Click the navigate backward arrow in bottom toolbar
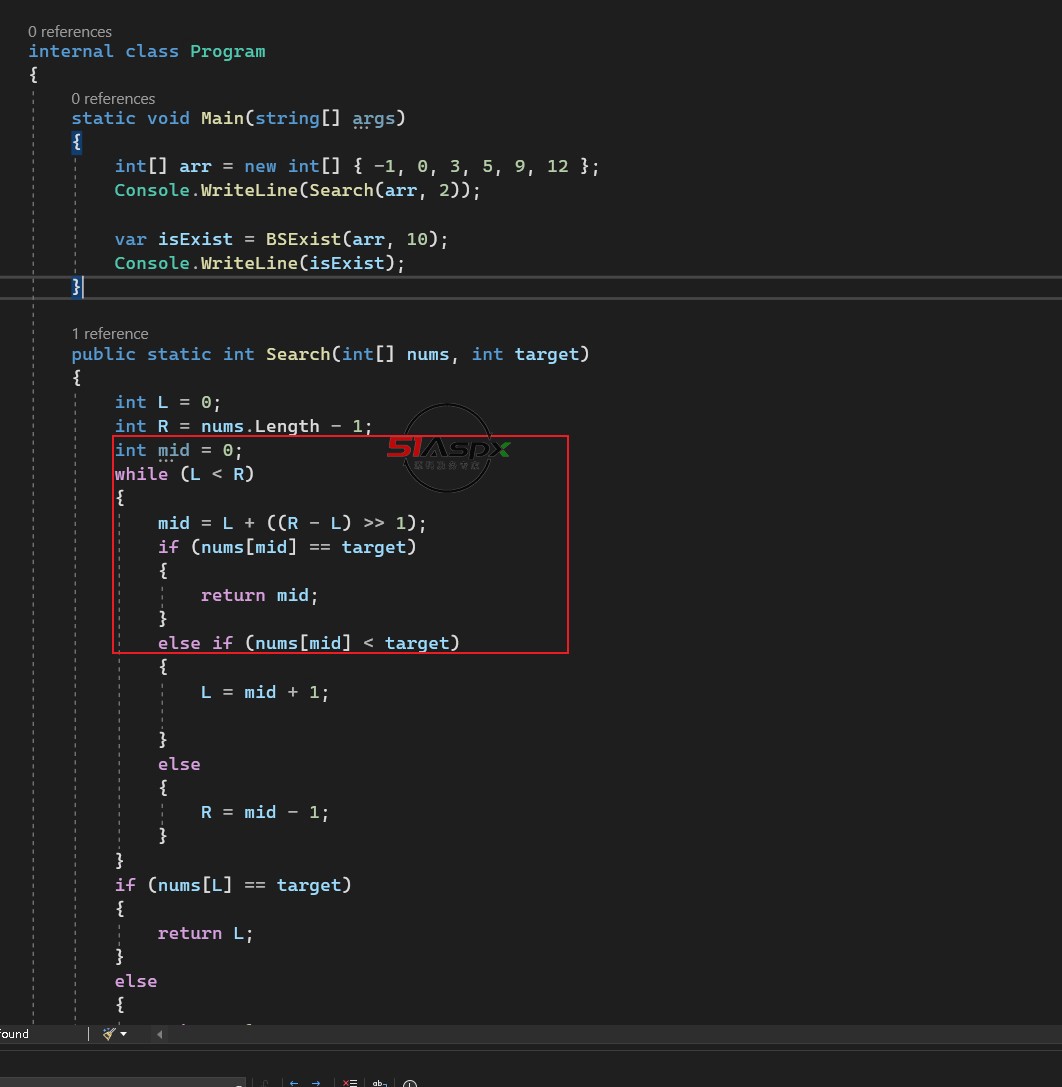Viewport: 1062px width, 1087px height. coord(294,1082)
